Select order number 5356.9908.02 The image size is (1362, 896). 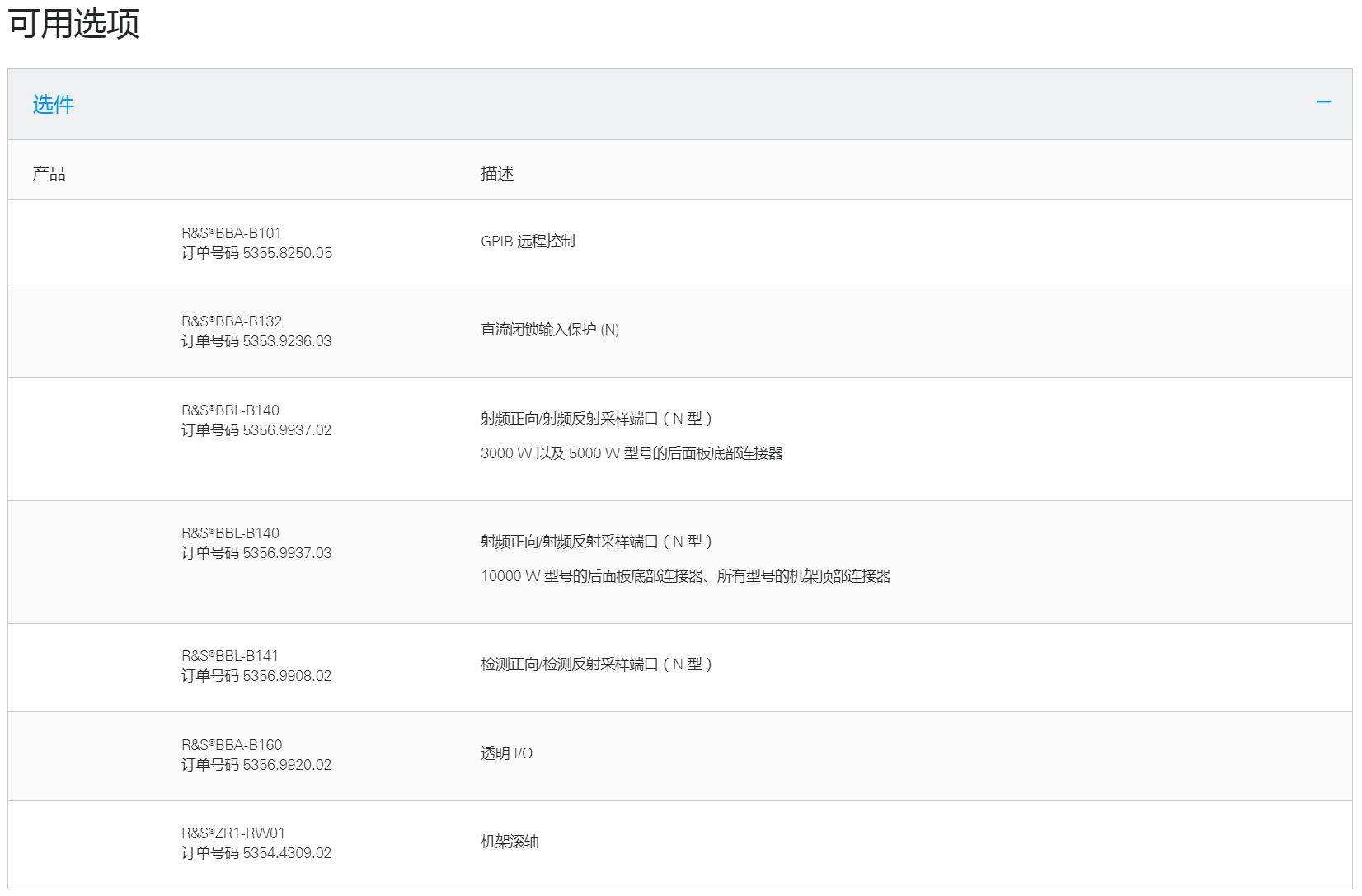pyautogui.click(x=287, y=676)
